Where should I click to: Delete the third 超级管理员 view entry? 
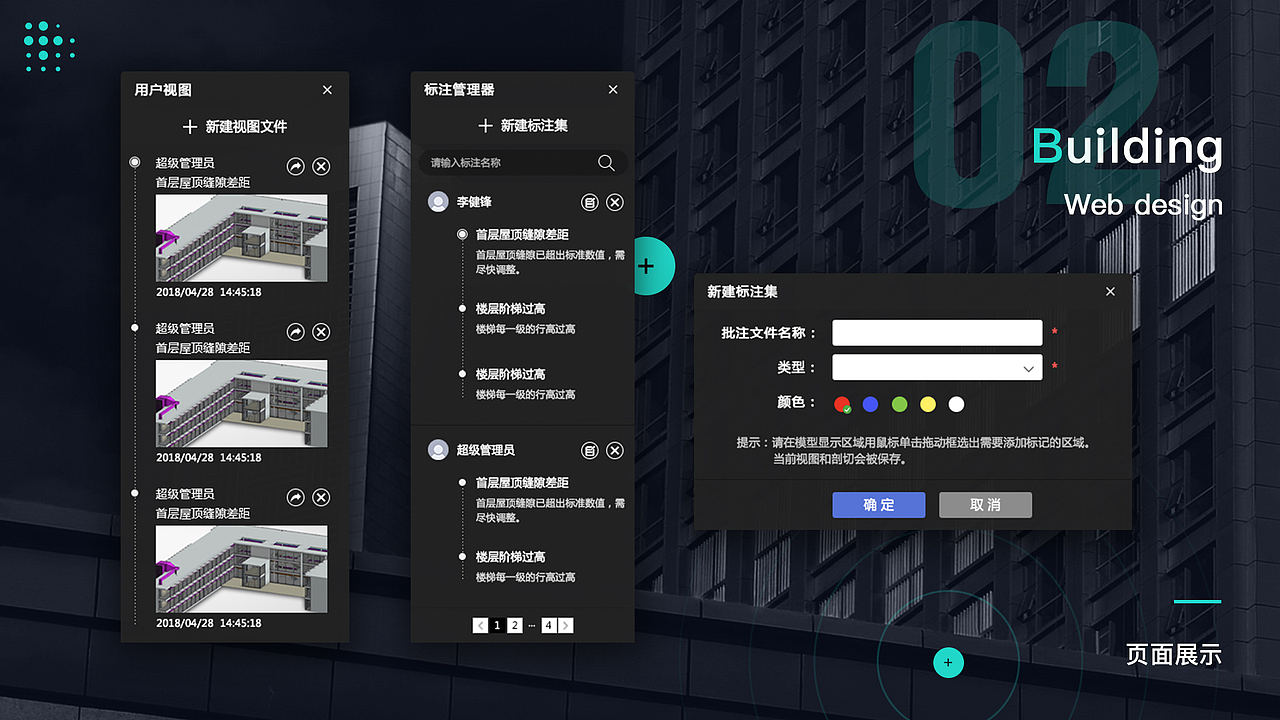[321, 497]
